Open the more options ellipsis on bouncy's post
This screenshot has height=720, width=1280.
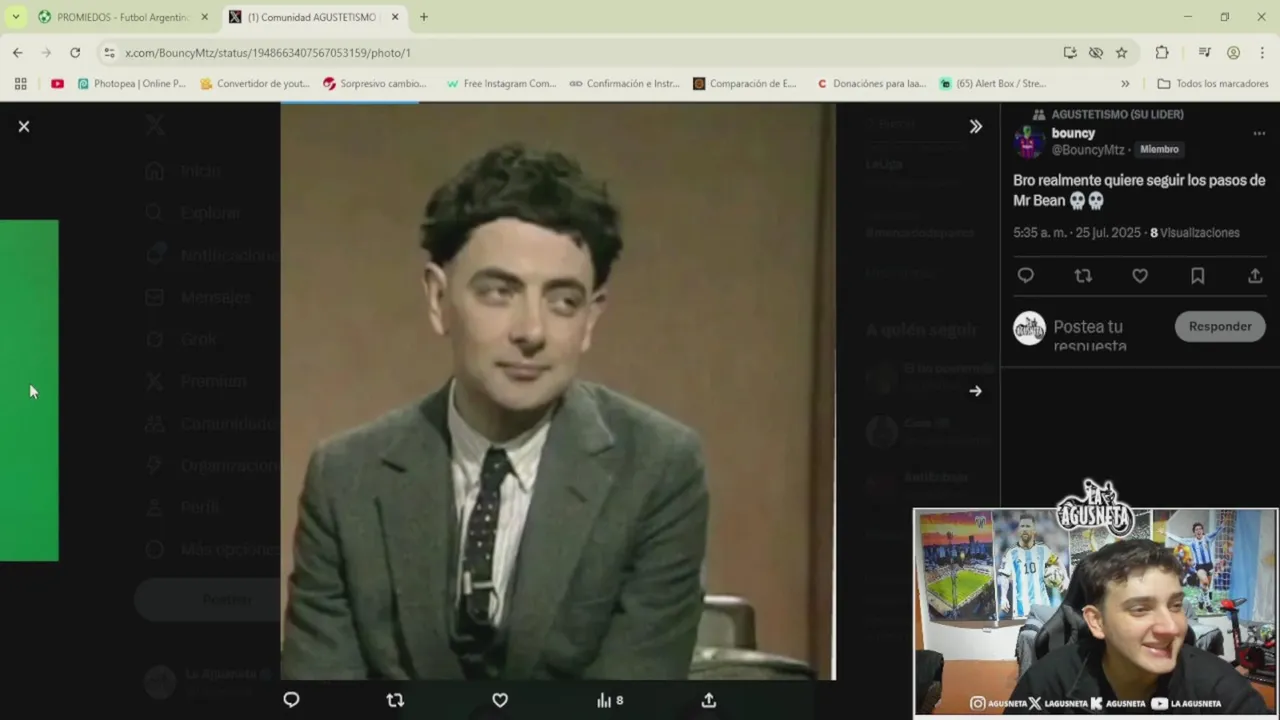(1259, 133)
